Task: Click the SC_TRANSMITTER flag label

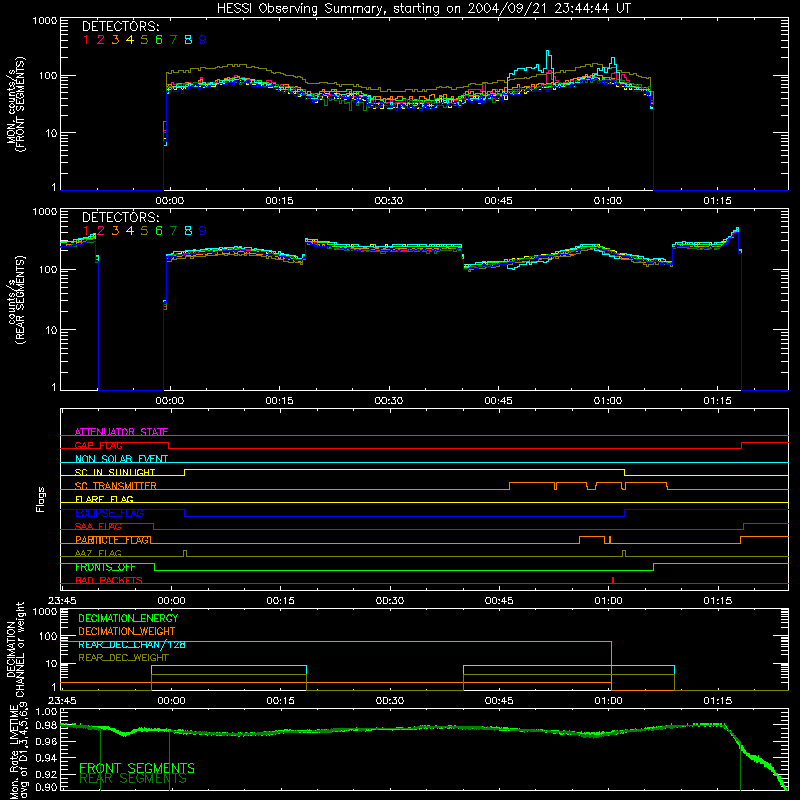Action: click(x=116, y=486)
